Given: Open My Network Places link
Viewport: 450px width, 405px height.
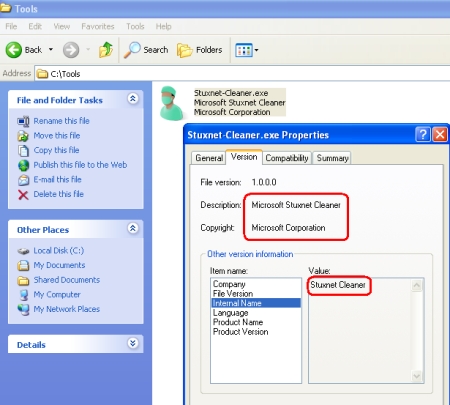Looking at the screenshot, I should pyautogui.click(x=66, y=309).
